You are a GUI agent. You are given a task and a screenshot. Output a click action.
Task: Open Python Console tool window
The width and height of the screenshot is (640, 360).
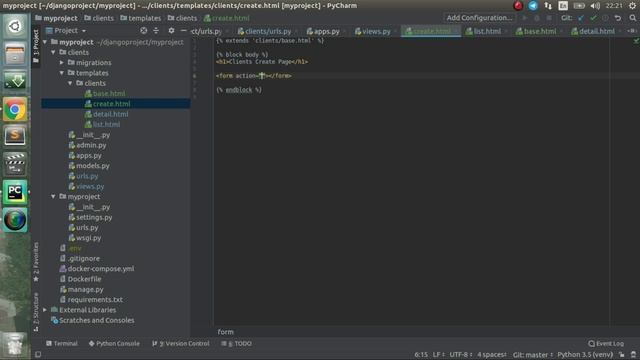(x=114, y=344)
